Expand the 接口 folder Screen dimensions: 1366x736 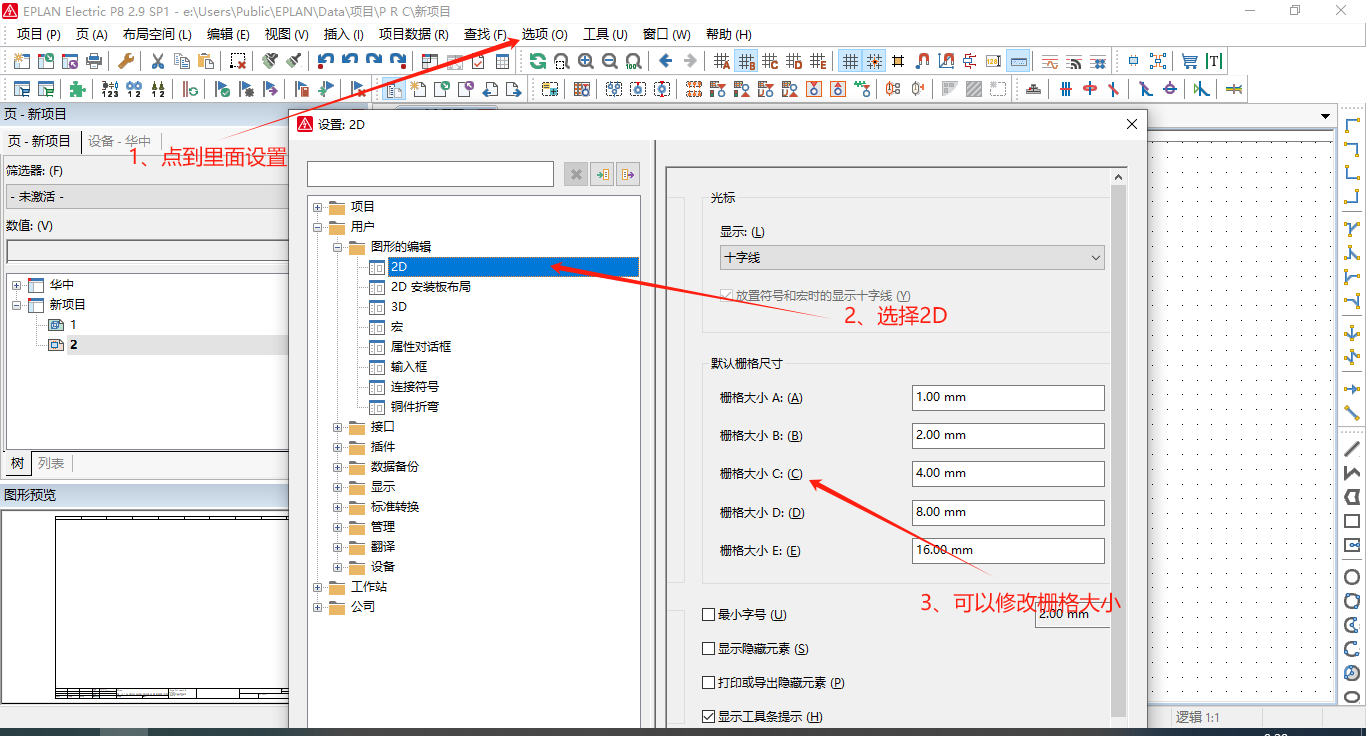click(x=338, y=427)
